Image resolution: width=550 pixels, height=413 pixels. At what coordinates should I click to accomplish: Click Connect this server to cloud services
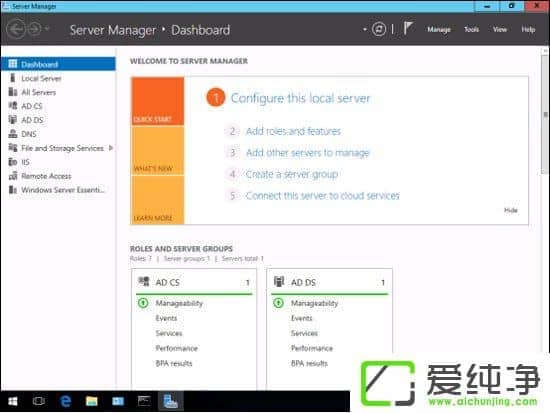pos(322,195)
